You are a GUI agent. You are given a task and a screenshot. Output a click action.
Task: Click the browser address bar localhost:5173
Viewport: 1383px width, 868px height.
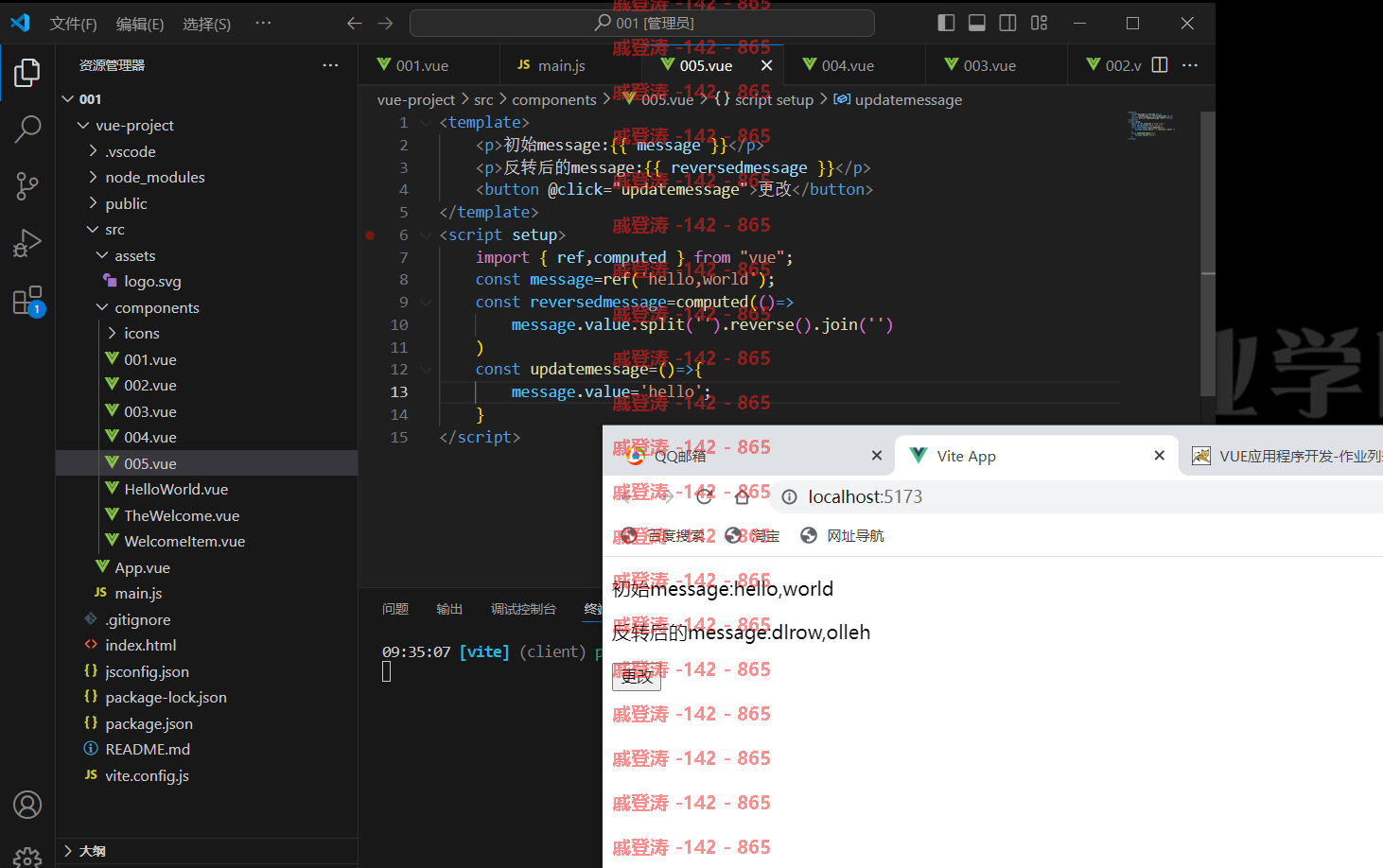coord(1078,497)
